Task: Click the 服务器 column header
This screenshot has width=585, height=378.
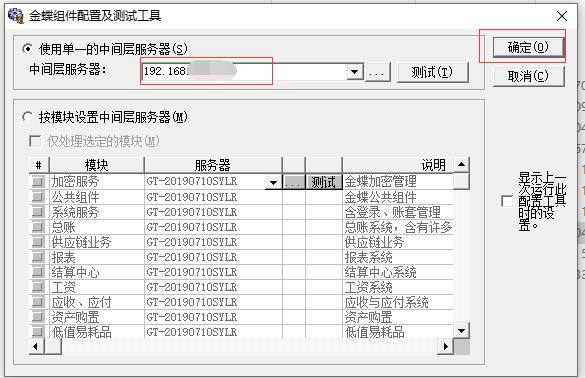Action: [x=213, y=165]
